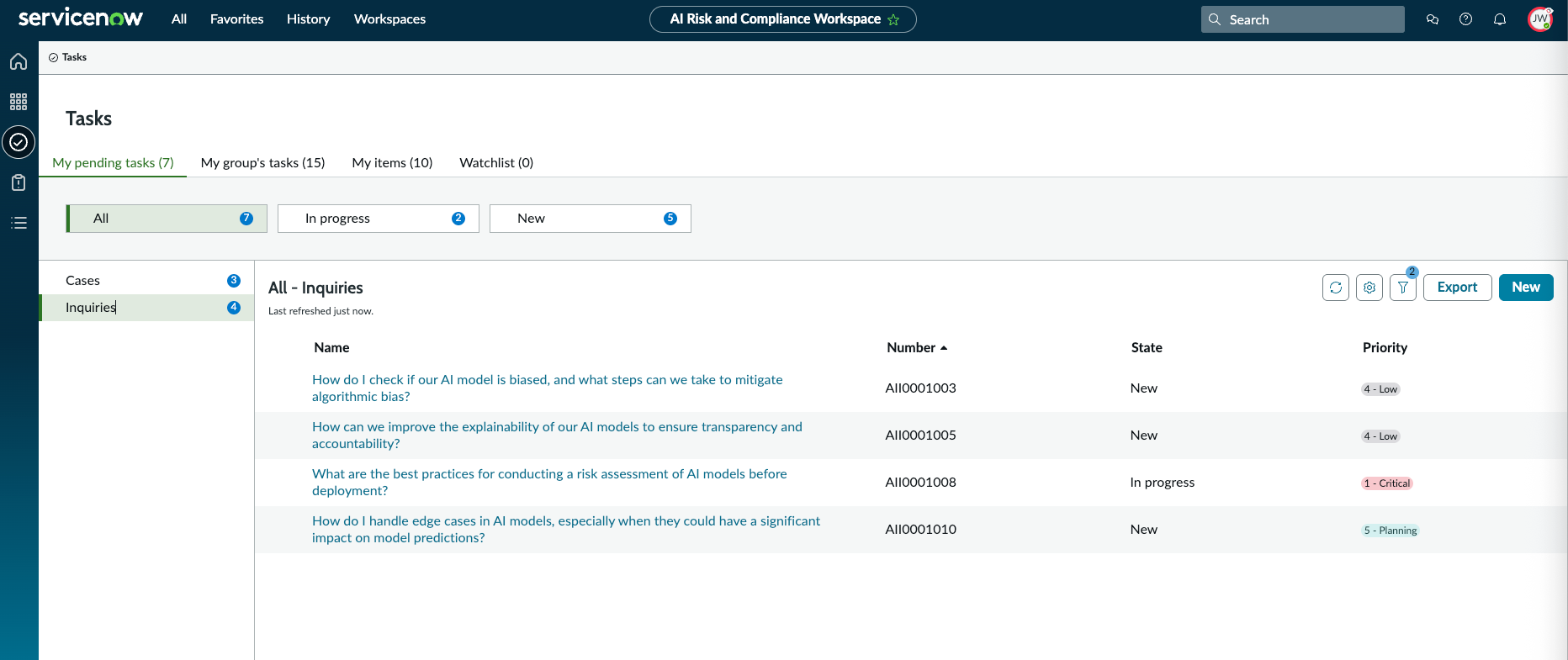Click 4 - Low badge for AII0001003
1568x660 pixels.
(1380, 389)
